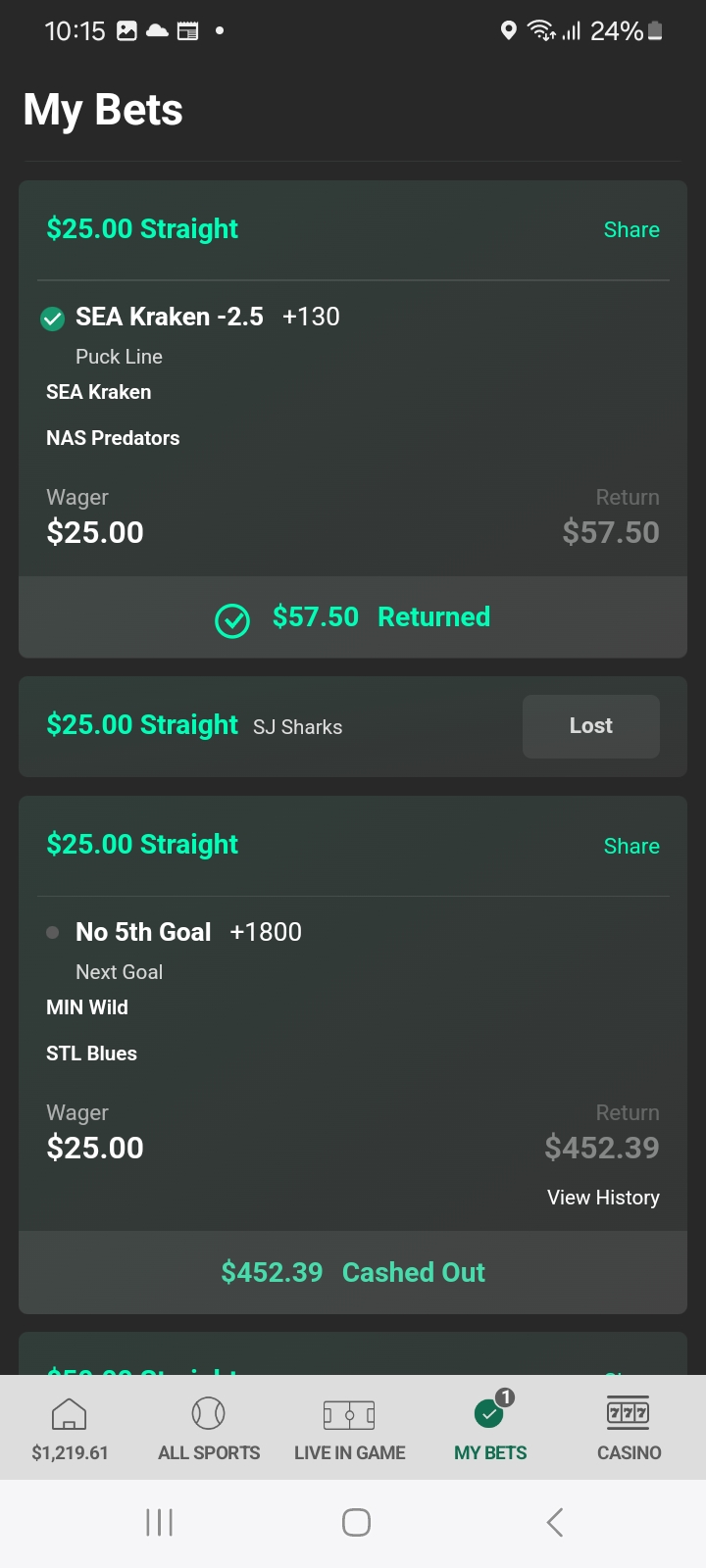This screenshot has height=1568, width=706.
Task: Tap the green check beside SEA Kraken -2.5
Action: 53,318
